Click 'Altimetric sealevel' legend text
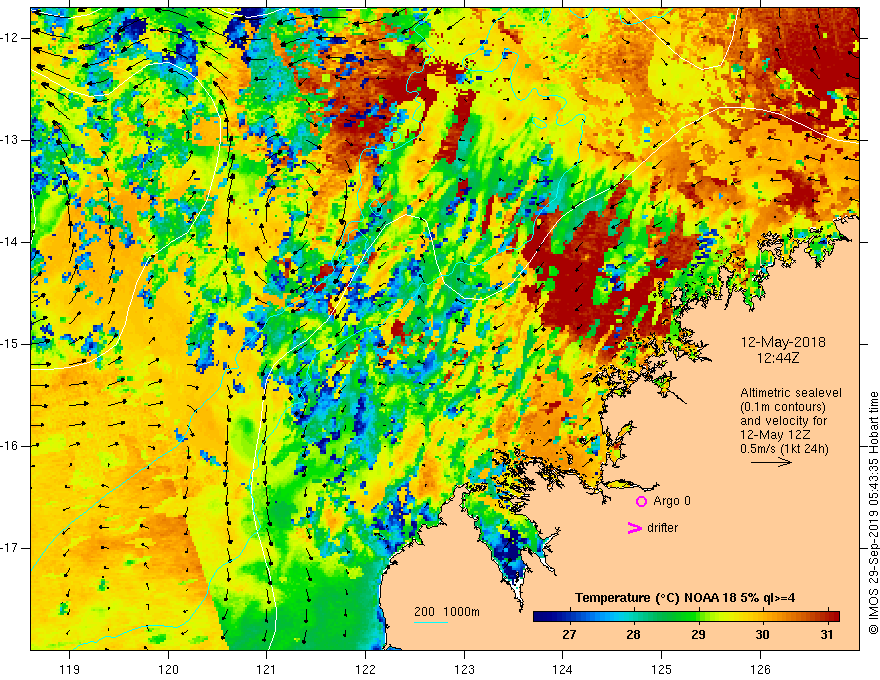The image size is (880, 680). (791, 393)
